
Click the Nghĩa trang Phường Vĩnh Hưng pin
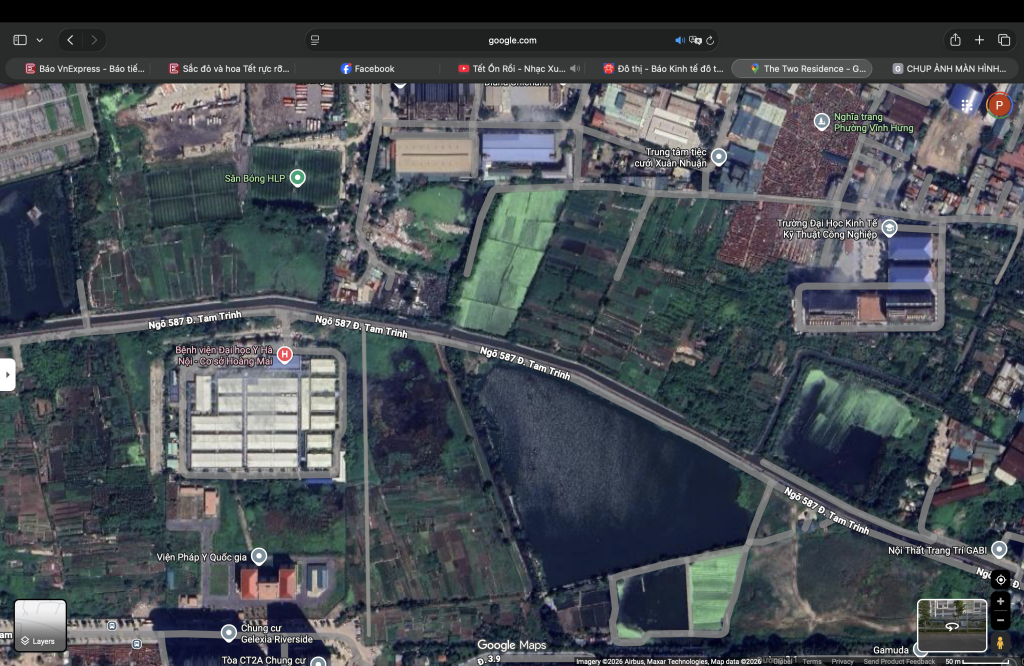(x=822, y=121)
